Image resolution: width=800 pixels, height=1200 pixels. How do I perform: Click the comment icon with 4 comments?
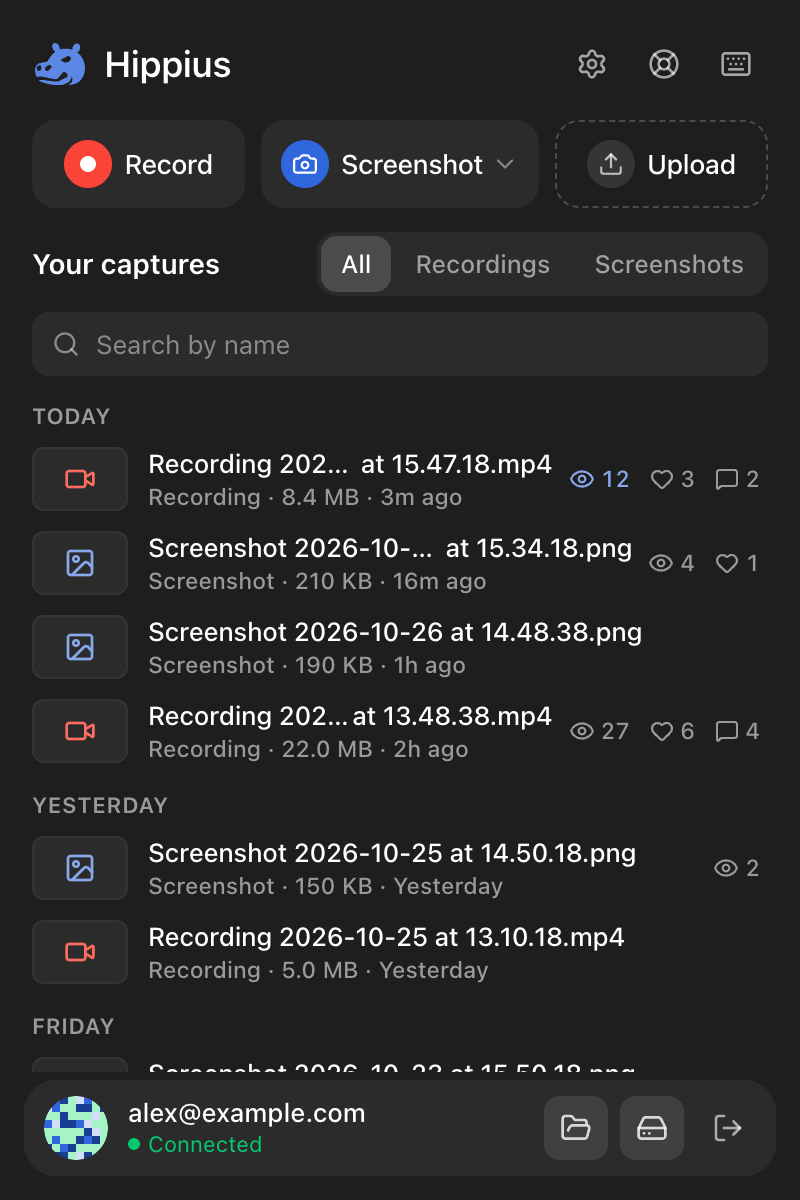tap(727, 731)
